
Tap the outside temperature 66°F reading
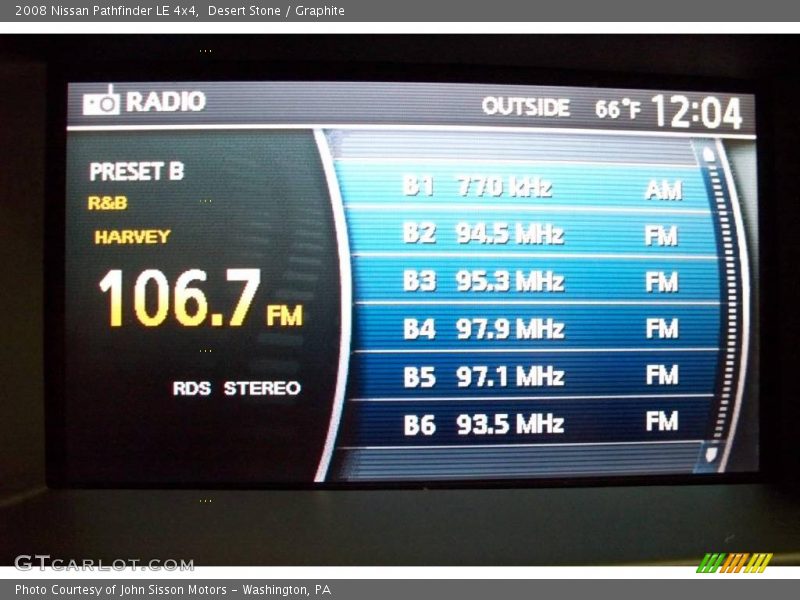pyautogui.click(x=617, y=109)
